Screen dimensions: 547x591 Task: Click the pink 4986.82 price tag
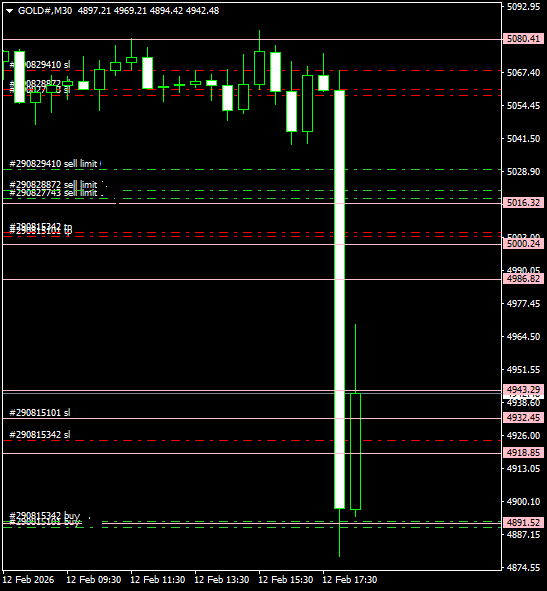tap(523, 279)
